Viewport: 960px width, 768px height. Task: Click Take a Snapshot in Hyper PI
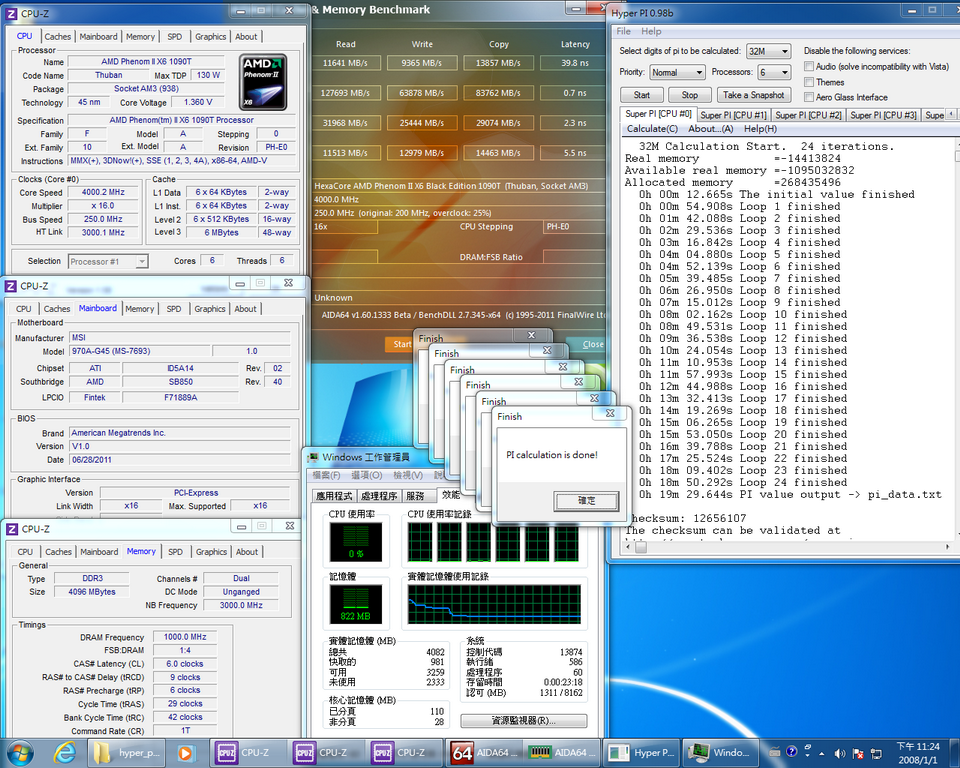pyautogui.click(x=753, y=95)
